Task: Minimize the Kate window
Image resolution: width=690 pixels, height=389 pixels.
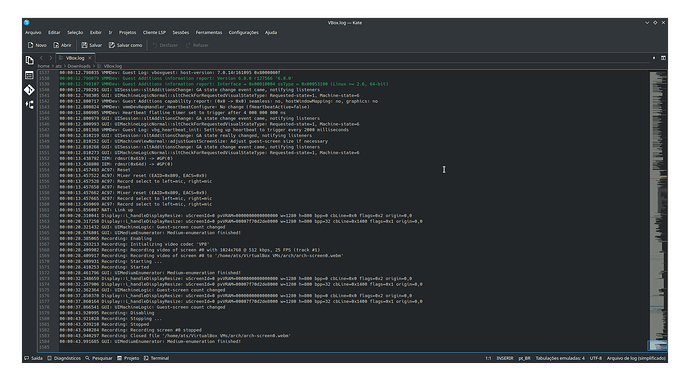Action: point(647,22)
